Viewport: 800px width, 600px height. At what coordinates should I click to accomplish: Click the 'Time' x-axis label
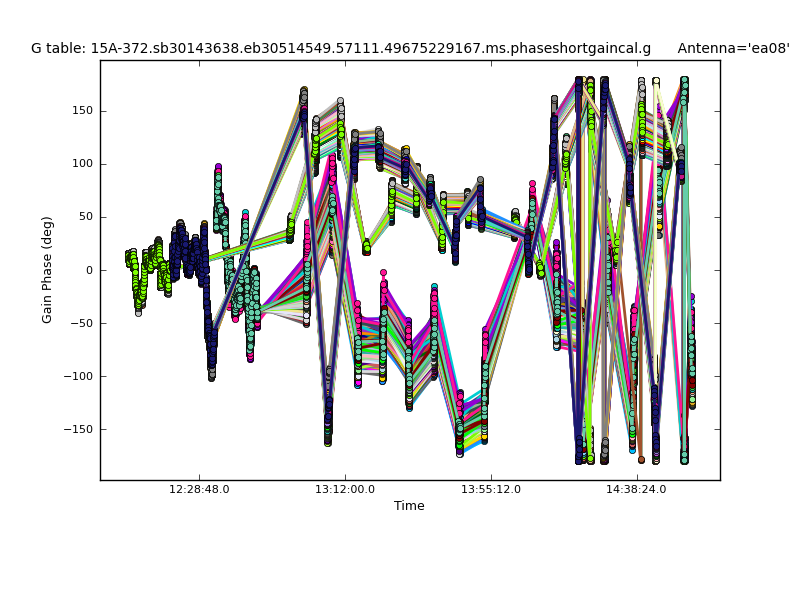409,506
